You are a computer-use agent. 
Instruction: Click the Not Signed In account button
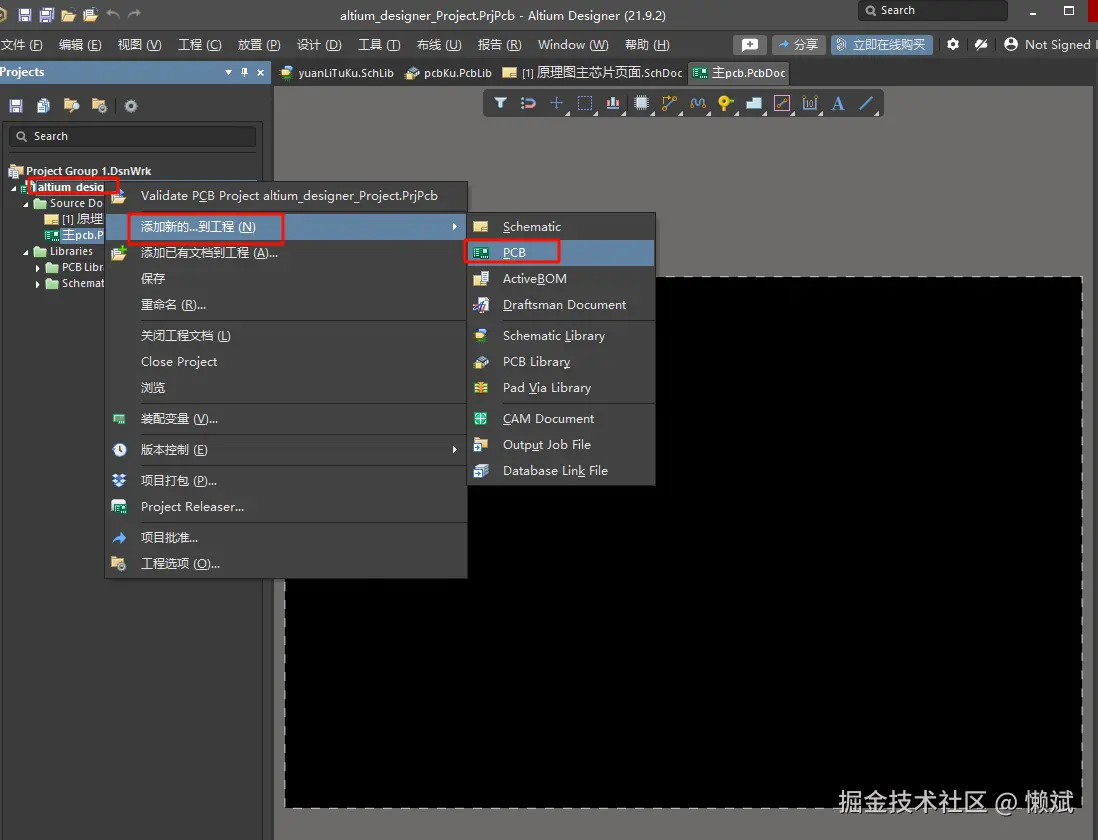(1050, 45)
